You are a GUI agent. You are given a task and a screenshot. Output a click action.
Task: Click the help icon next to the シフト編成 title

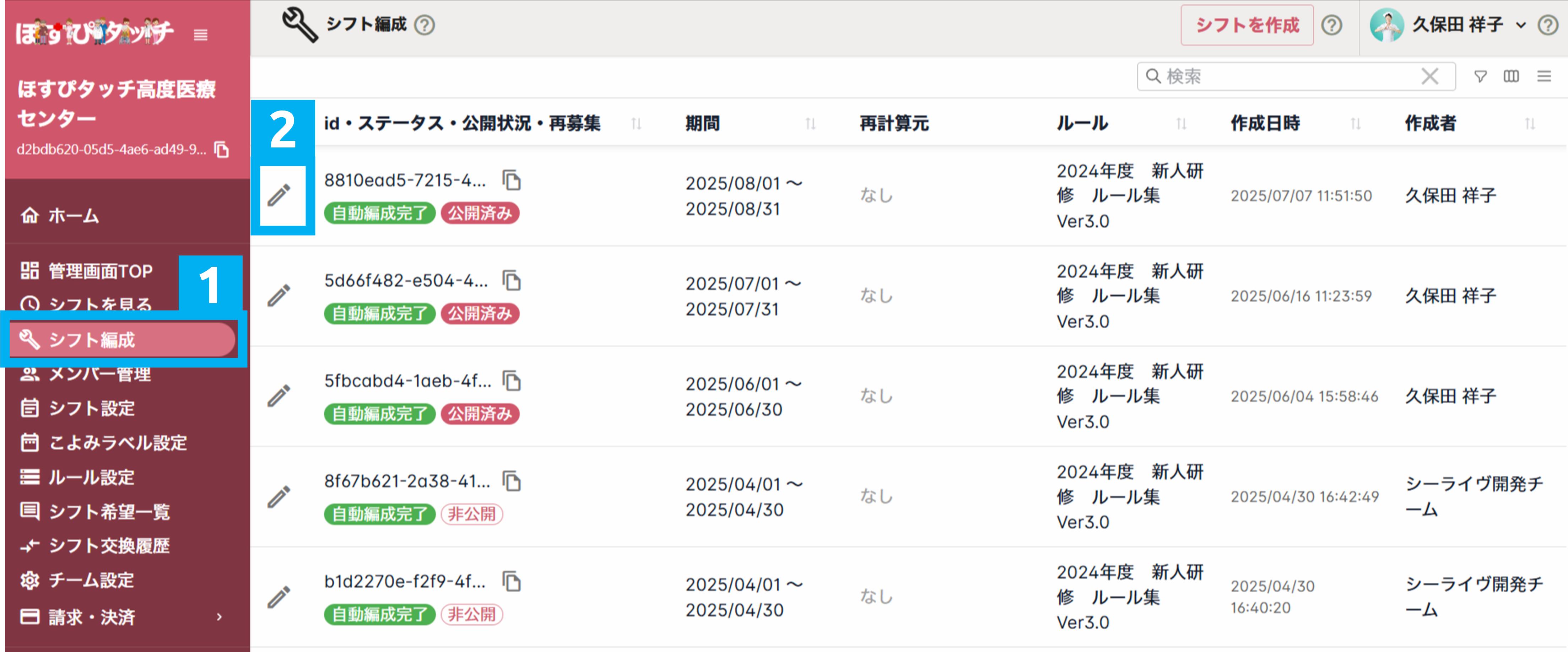click(424, 25)
